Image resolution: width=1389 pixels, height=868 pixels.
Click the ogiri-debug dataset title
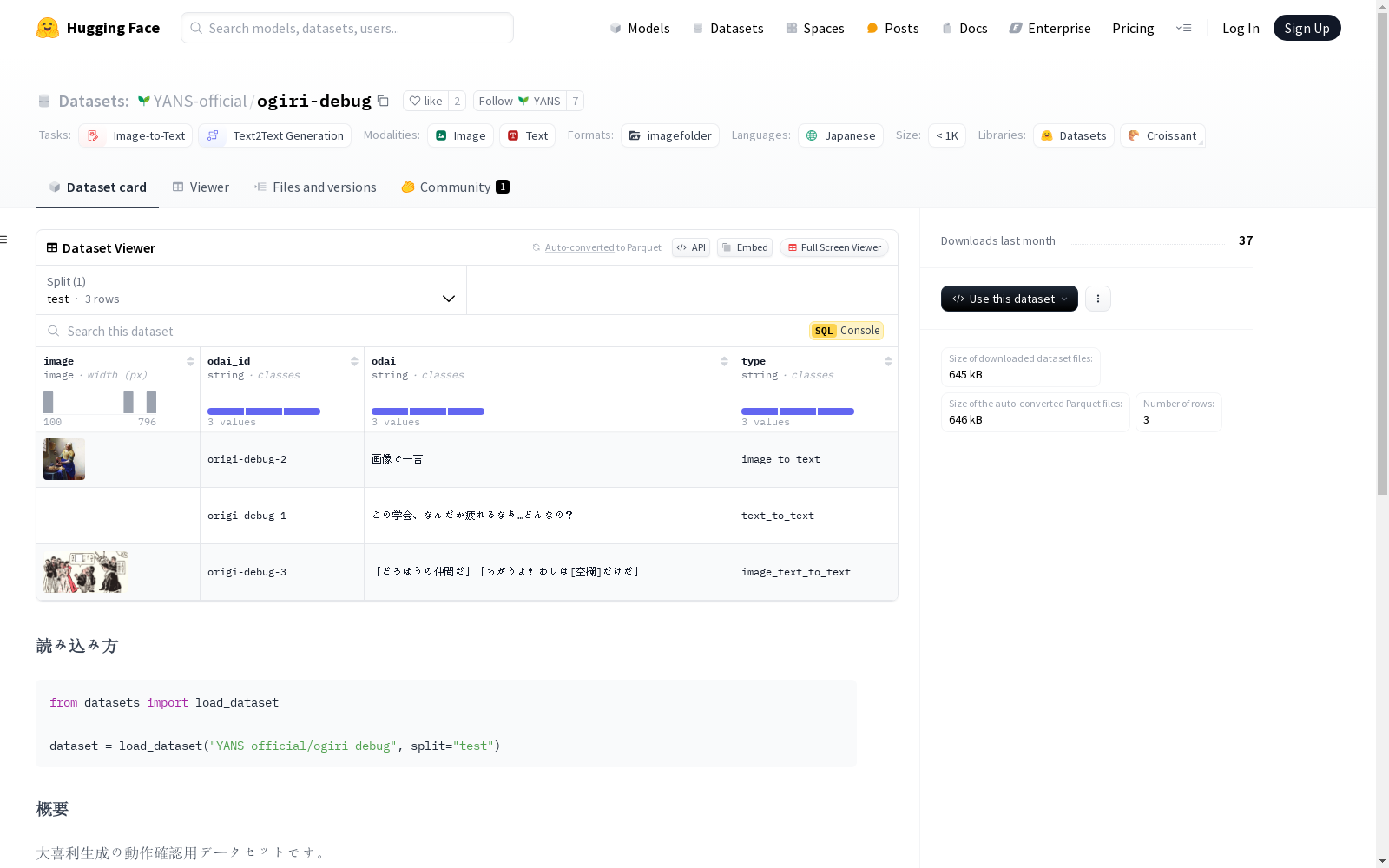[314, 101]
